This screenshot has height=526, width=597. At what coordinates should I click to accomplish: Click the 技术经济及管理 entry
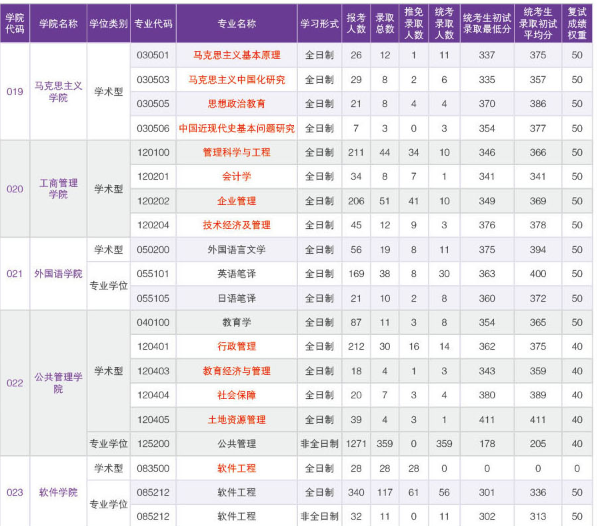(x=236, y=225)
